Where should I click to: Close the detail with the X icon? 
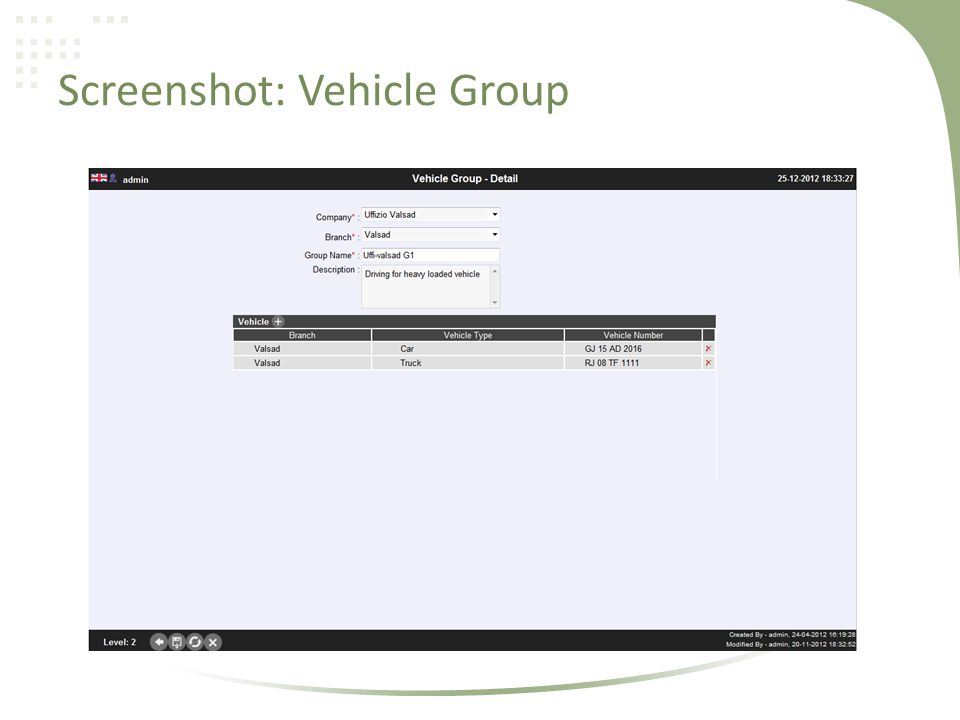point(212,642)
